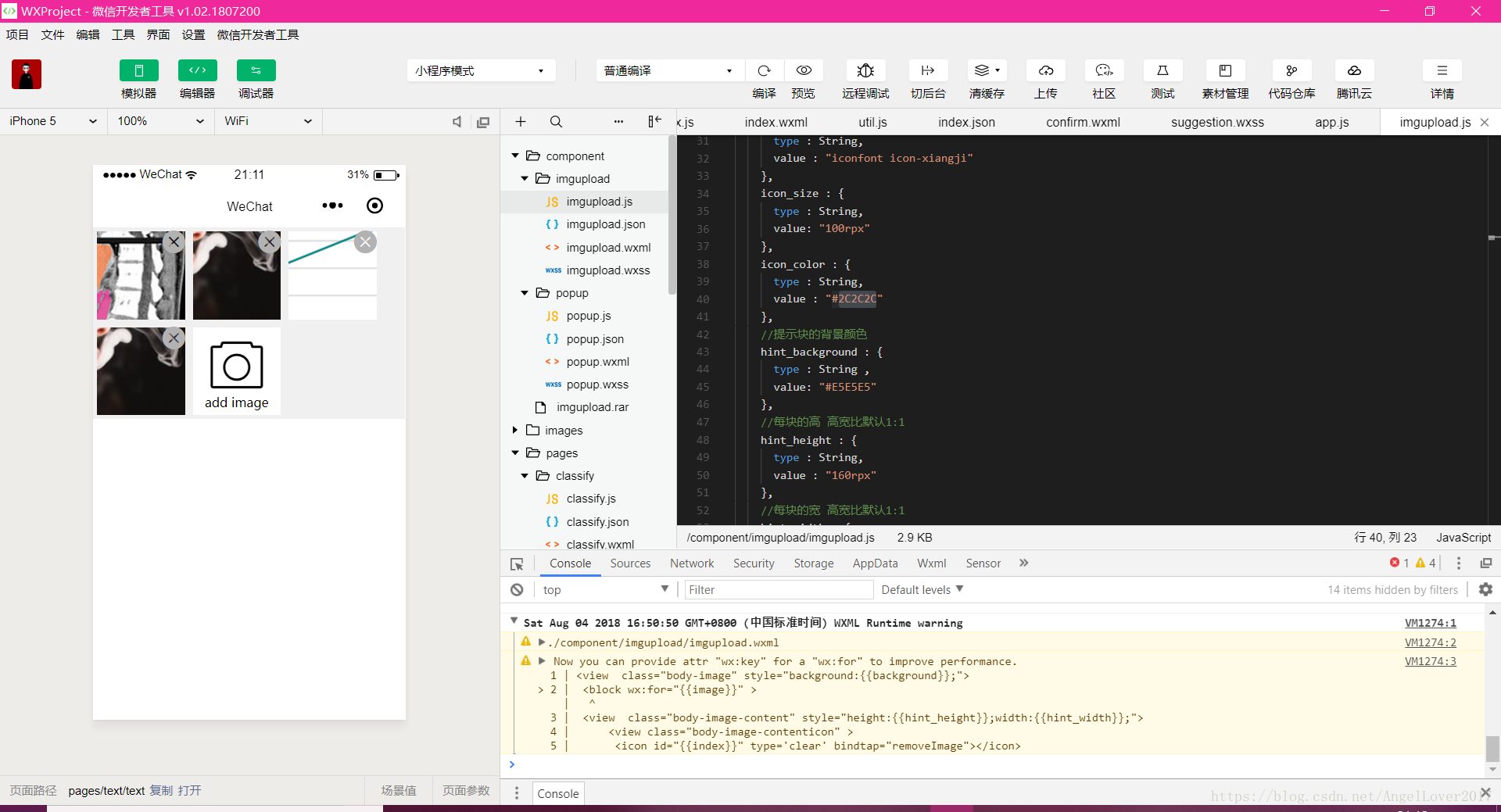Image resolution: width=1501 pixels, height=812 pixels.
Task: Show more DevTools tabs
Action: pyautogui.click(x=1024, y=563)
